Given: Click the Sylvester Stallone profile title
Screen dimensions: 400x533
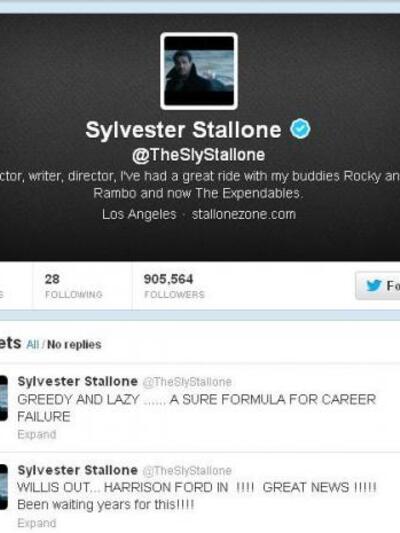Looking at the screenshot, I should point(184,130).
